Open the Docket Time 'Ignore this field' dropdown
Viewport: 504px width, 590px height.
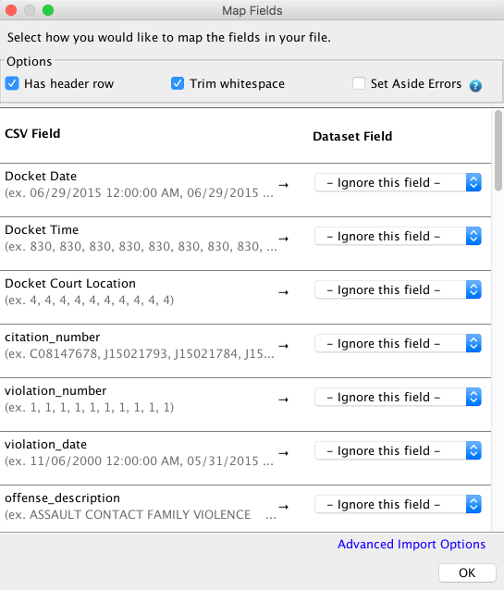point(398,236)
